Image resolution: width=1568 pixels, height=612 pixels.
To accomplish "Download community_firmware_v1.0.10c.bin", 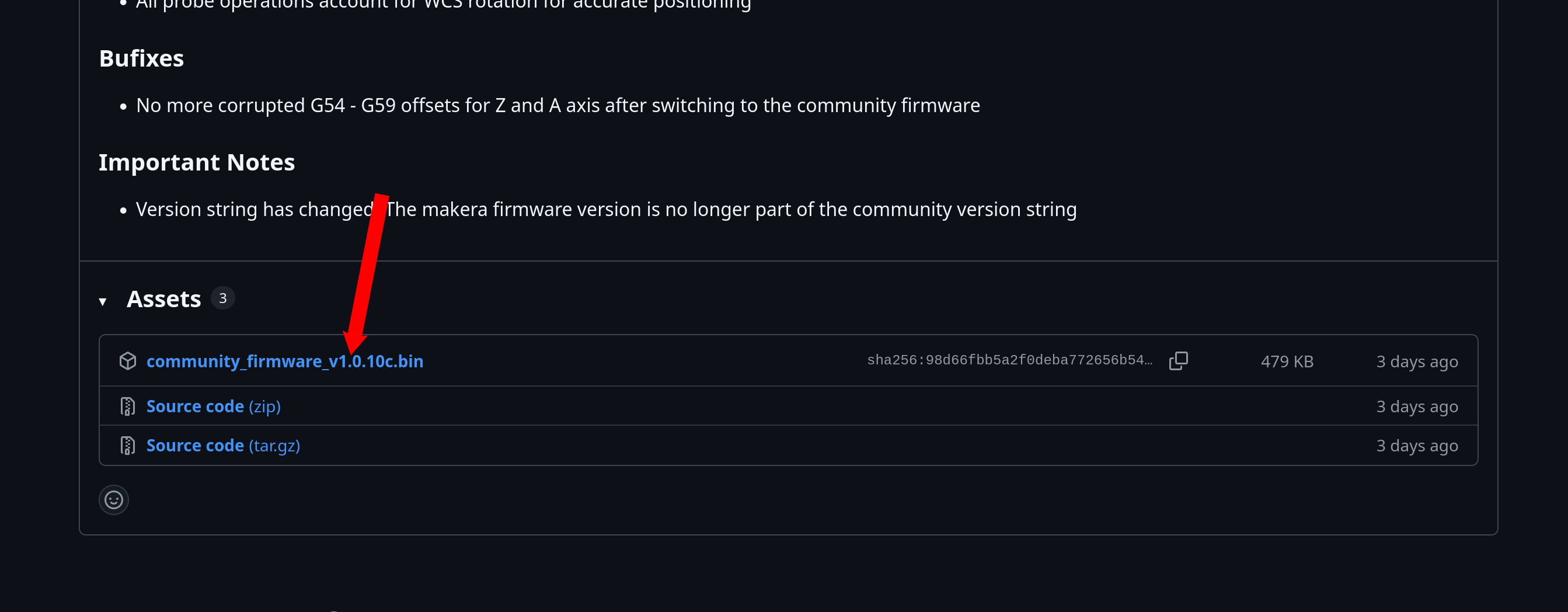I will click(x=284, y=361).
